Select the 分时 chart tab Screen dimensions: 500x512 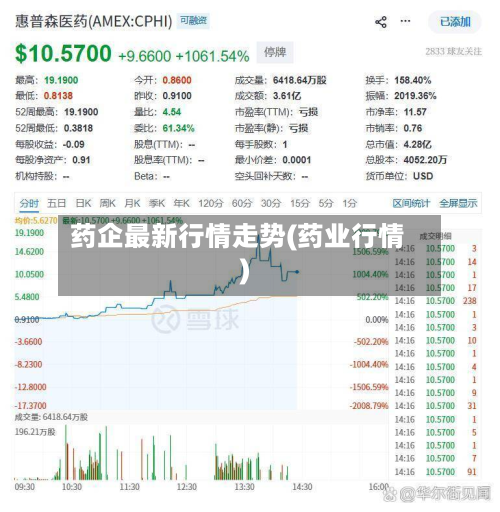pos(29,203)
